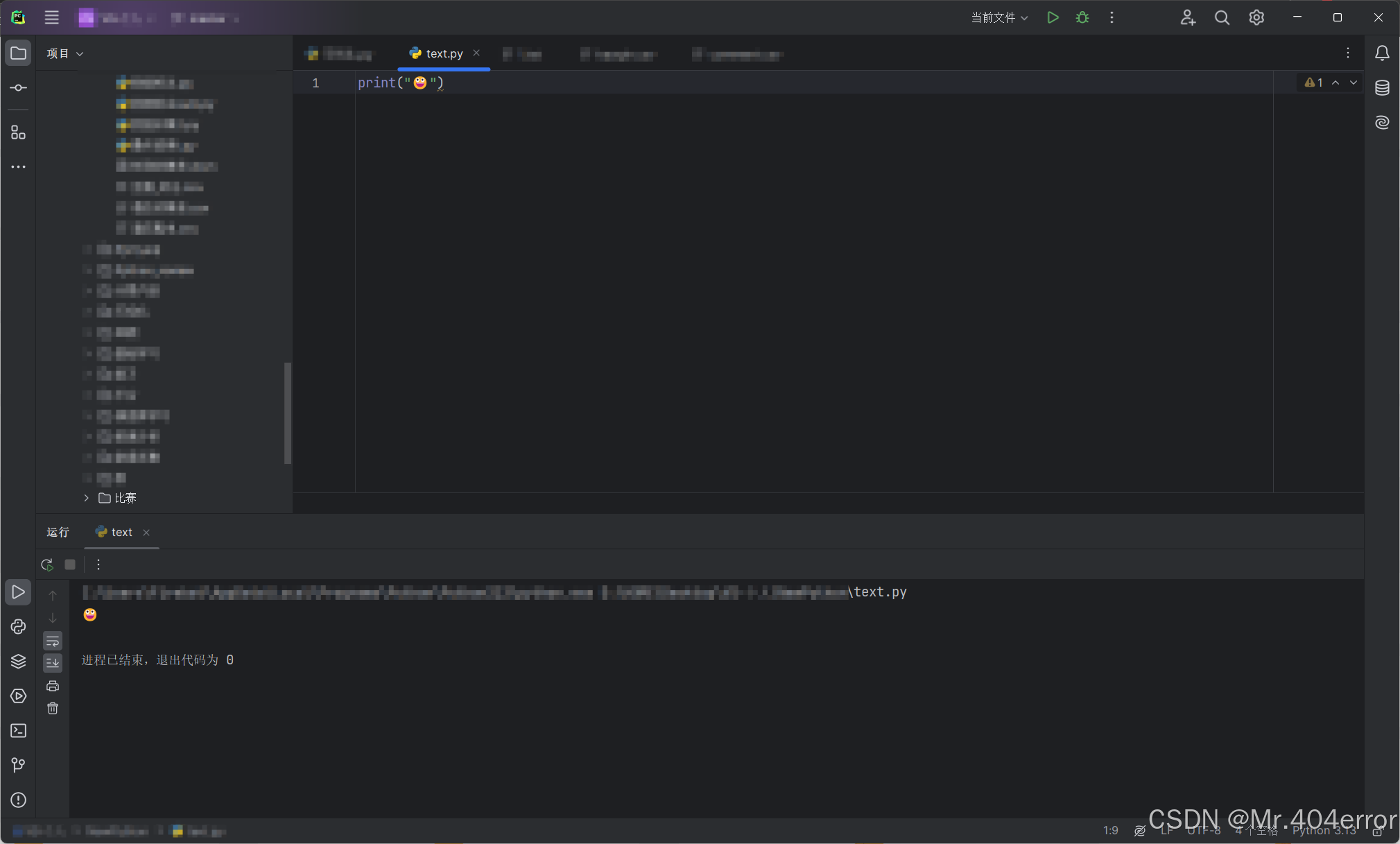Start debugging using the bug icon

click(1082, 17)
